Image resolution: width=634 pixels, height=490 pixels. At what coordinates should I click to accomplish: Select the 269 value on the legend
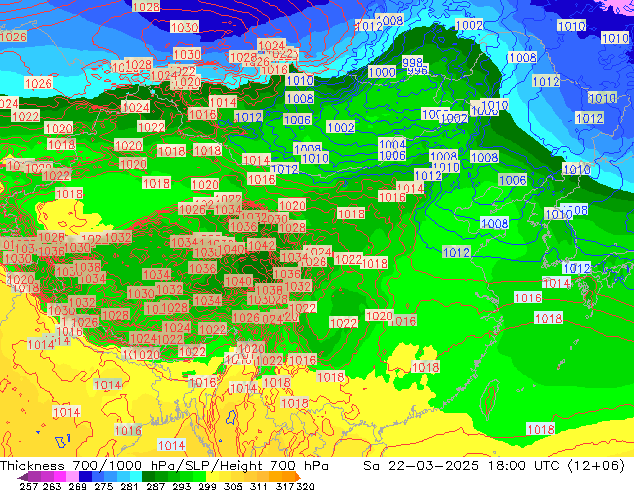tap(77, 486)
